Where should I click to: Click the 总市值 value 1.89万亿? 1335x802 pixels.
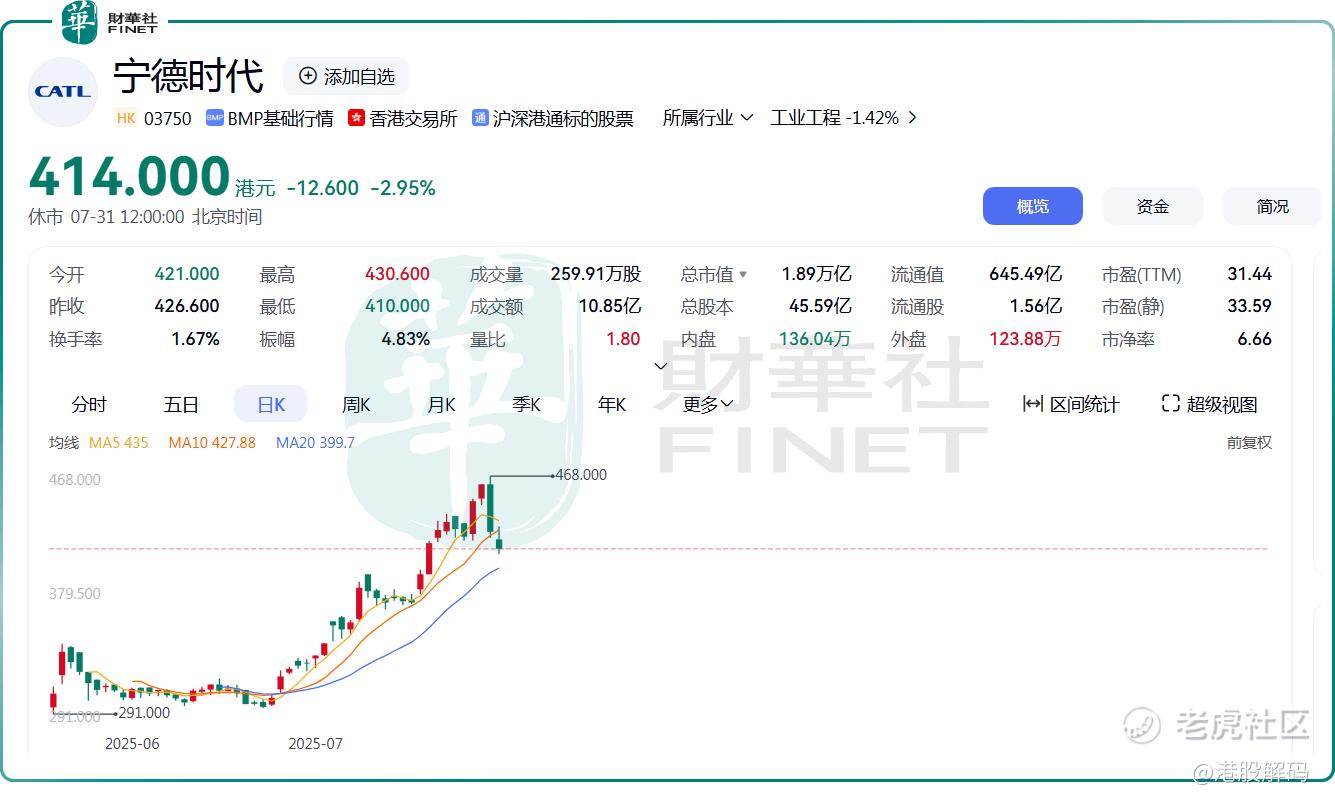click(x=817, y=274)
